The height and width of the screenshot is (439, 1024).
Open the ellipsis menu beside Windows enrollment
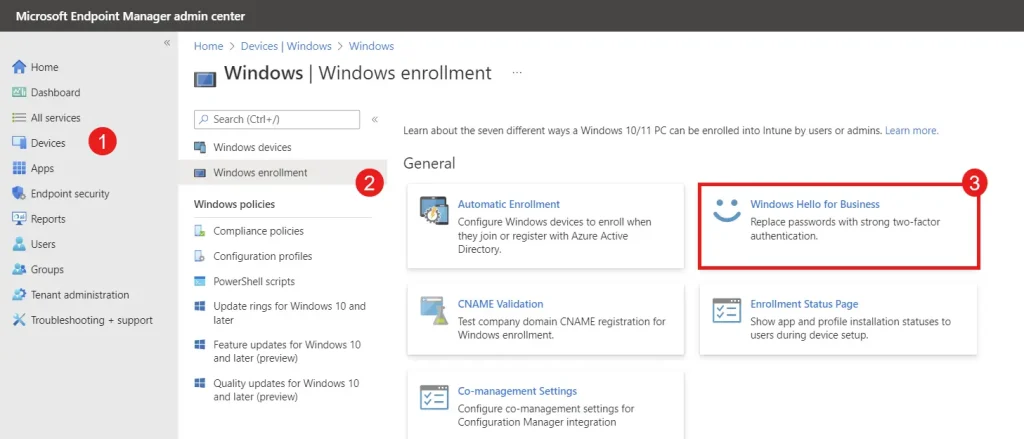click(517, 73)
